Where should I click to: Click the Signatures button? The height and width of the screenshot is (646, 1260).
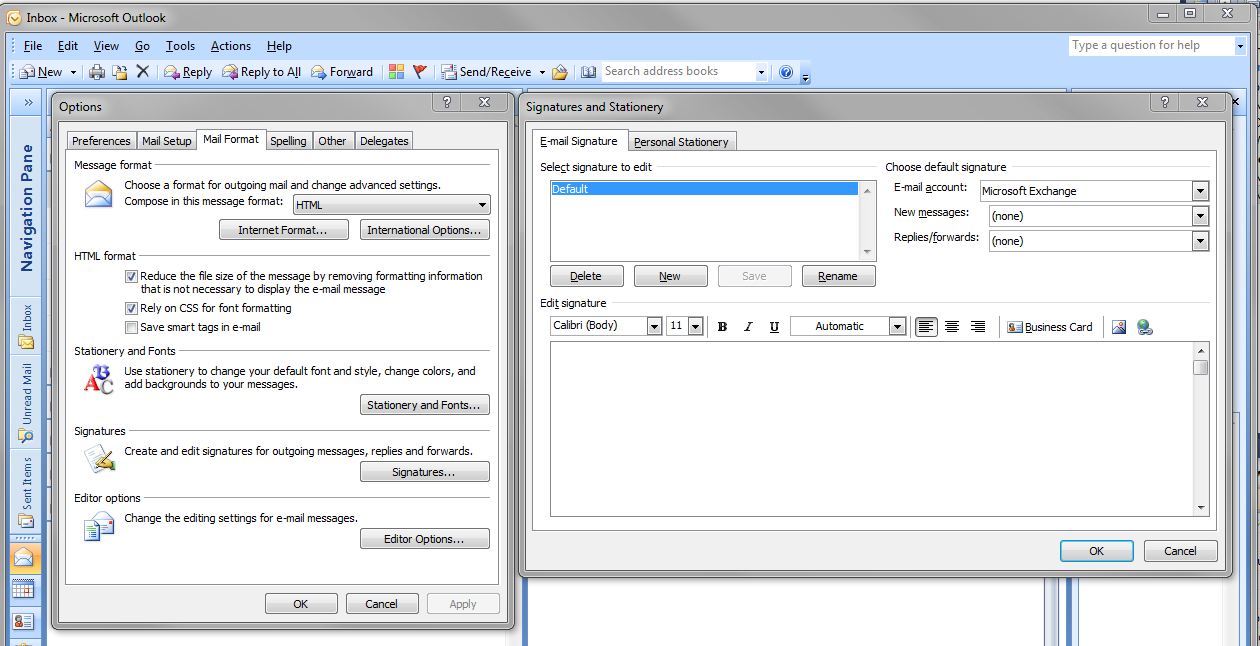(x=425, y=472)
